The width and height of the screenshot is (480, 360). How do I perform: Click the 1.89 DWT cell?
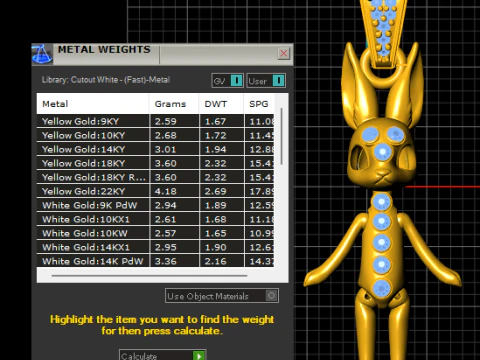pos(222,205)
